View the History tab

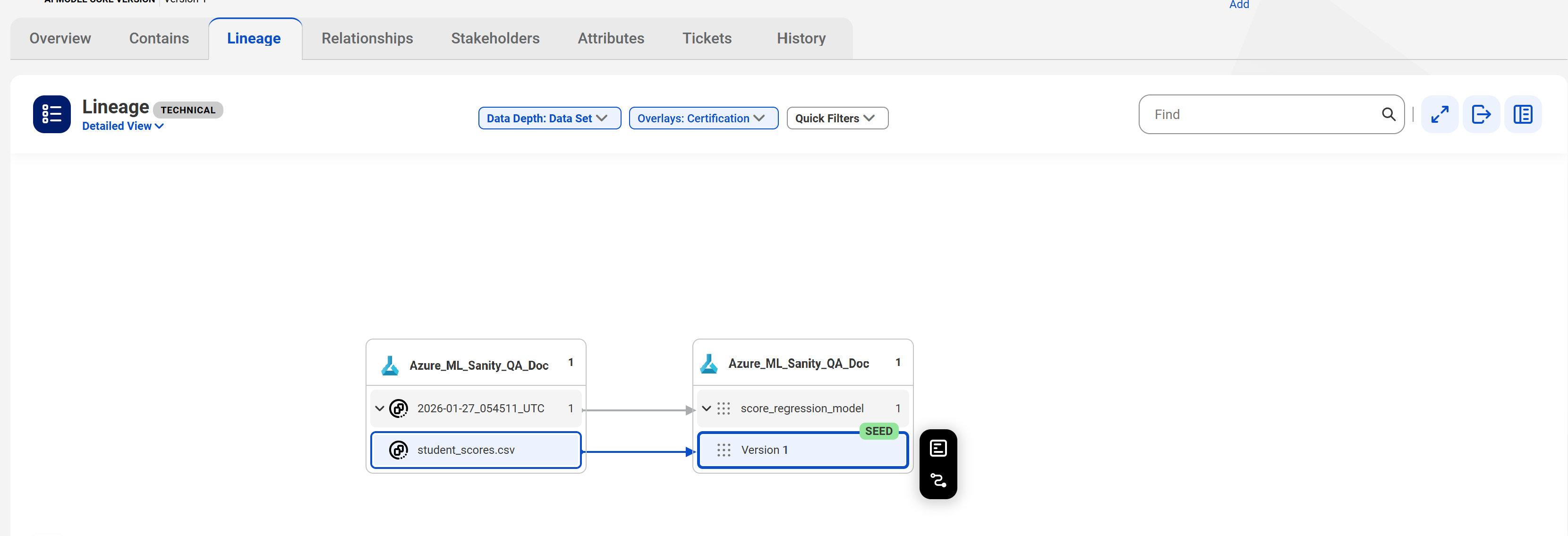point(801,38)
